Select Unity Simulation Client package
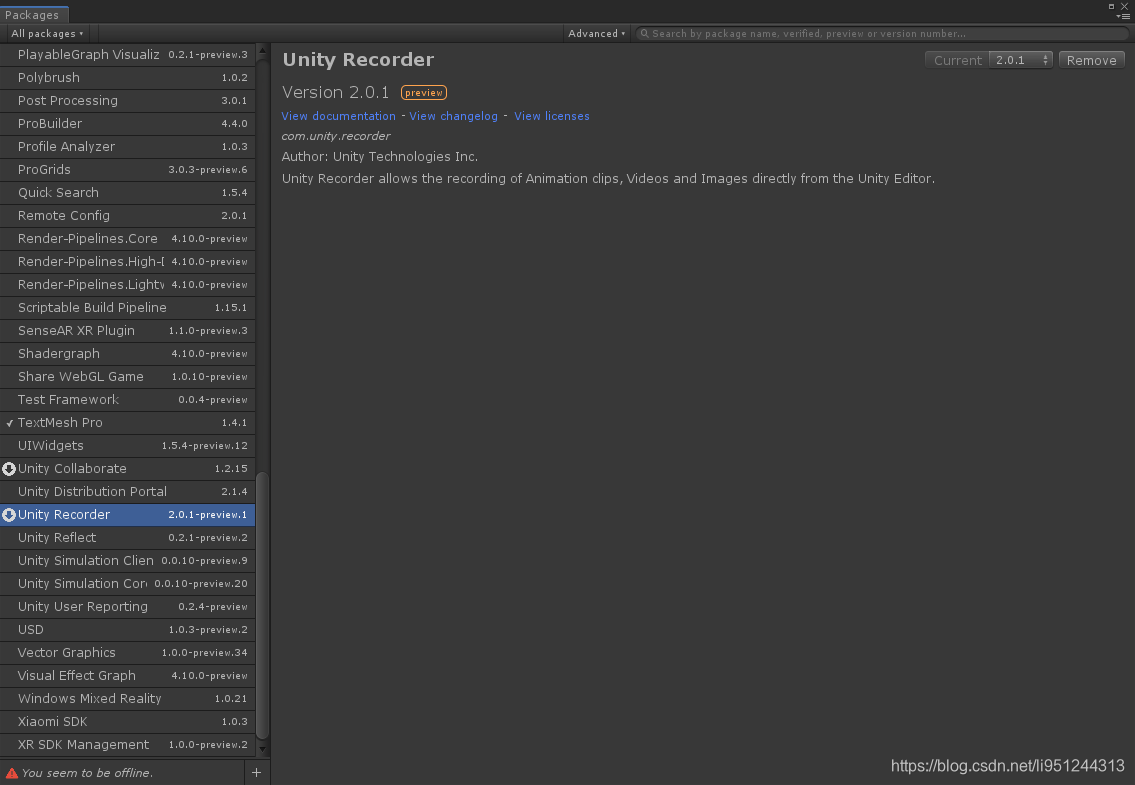 [x=127, y=561]
